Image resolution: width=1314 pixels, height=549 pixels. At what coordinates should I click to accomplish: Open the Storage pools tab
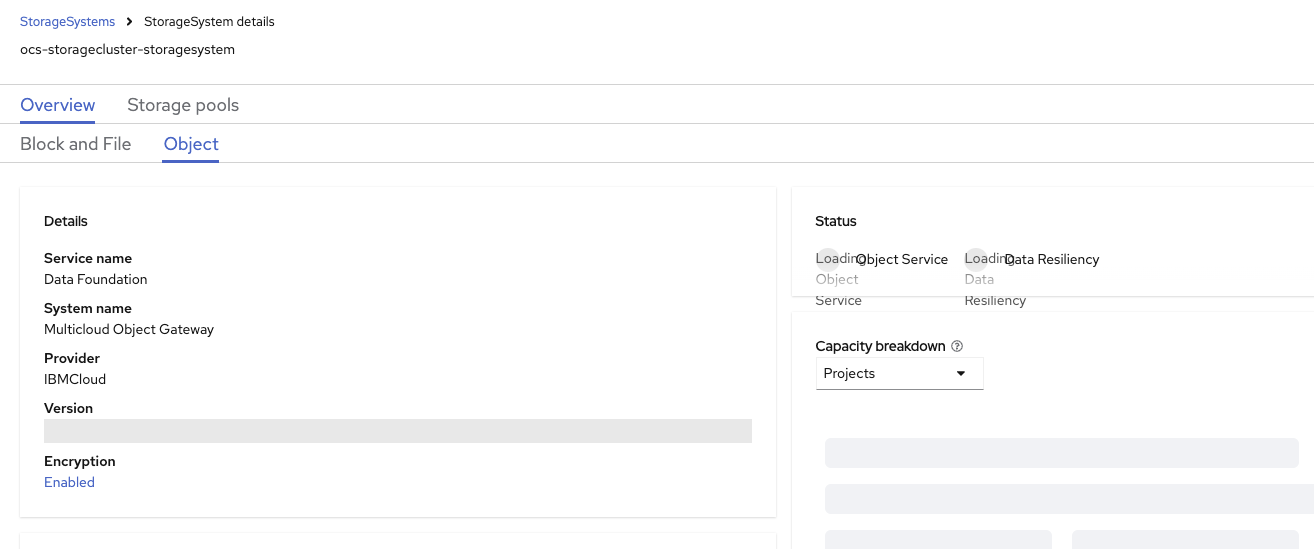[183, 105]
